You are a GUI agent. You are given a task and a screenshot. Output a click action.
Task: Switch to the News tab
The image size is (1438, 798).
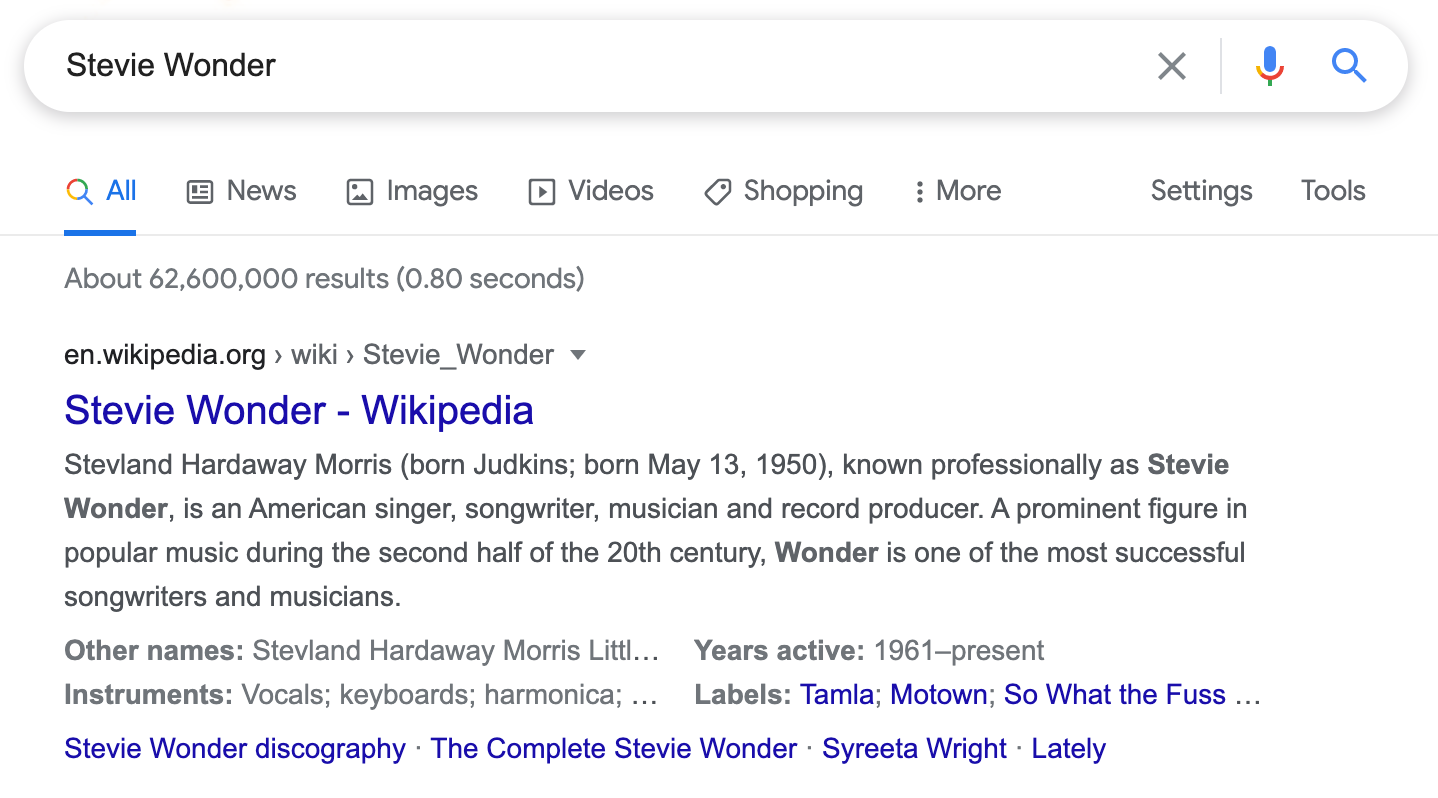point(242,191)
